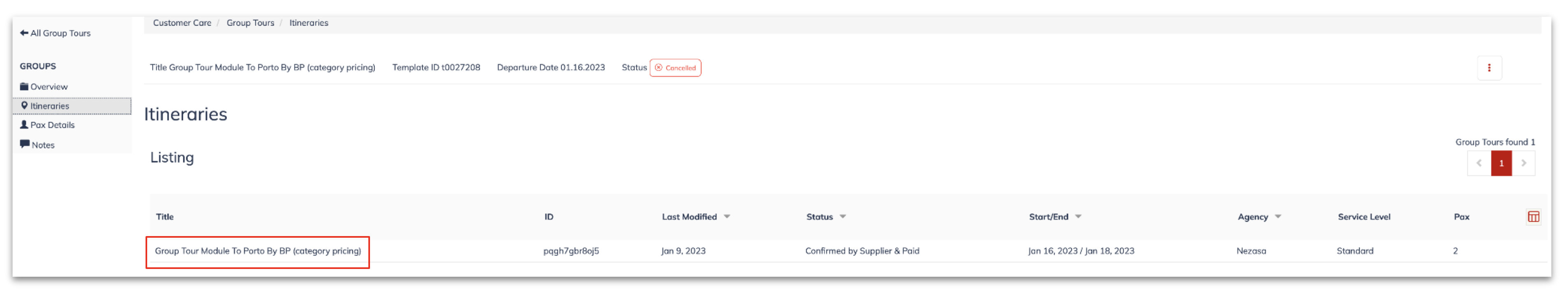Click the three-dot more options icon
Viewport: 1568px width, 292px height.
[x=1489, y=67]
